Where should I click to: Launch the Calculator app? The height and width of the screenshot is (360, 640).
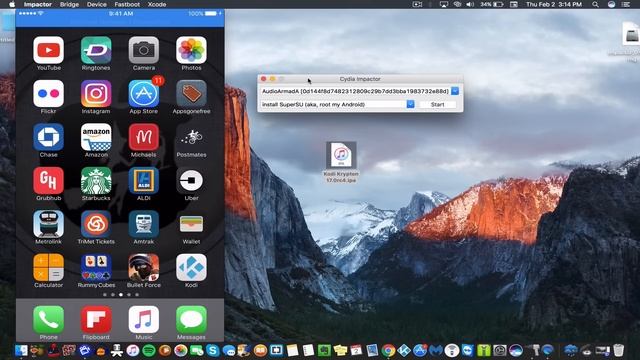pyautogui.click(x=48, y=267)
